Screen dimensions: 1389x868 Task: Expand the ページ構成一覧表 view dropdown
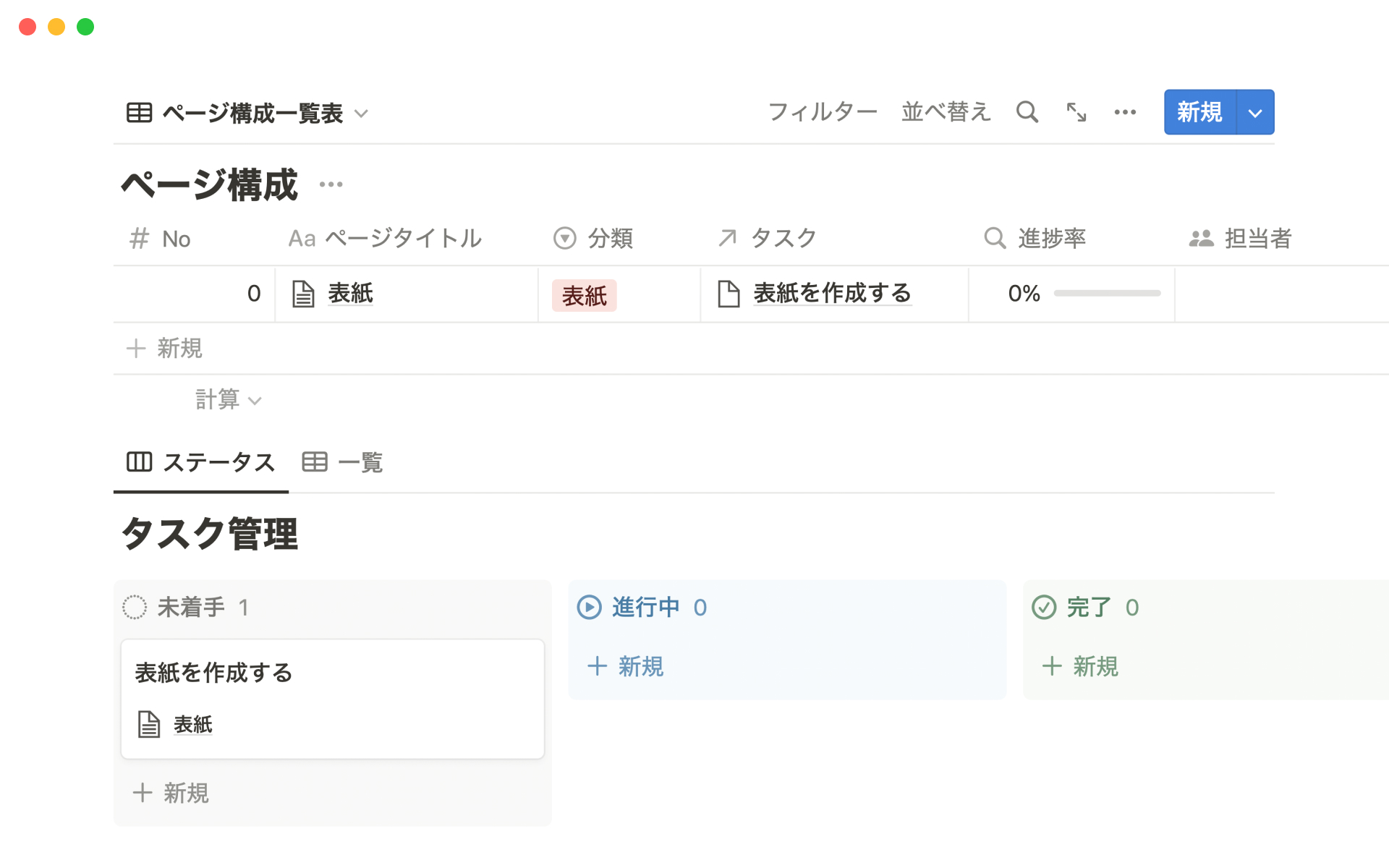click(361, 114)
